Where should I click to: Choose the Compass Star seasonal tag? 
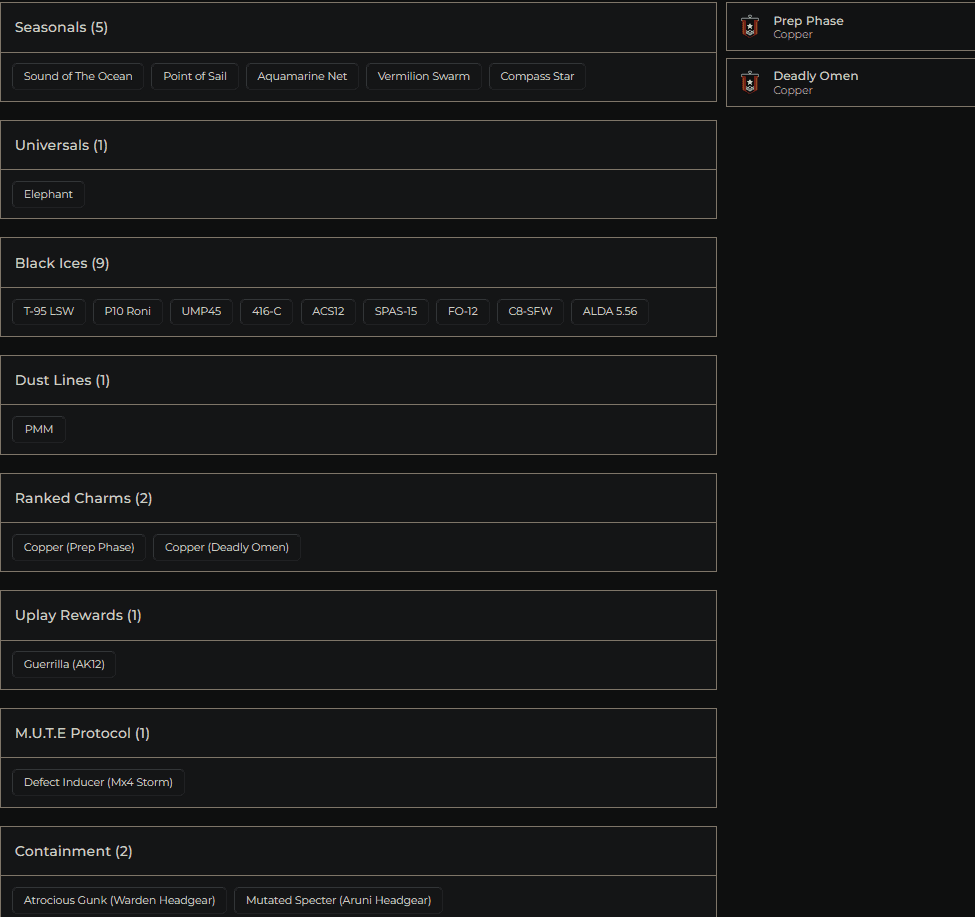(537, 77)
